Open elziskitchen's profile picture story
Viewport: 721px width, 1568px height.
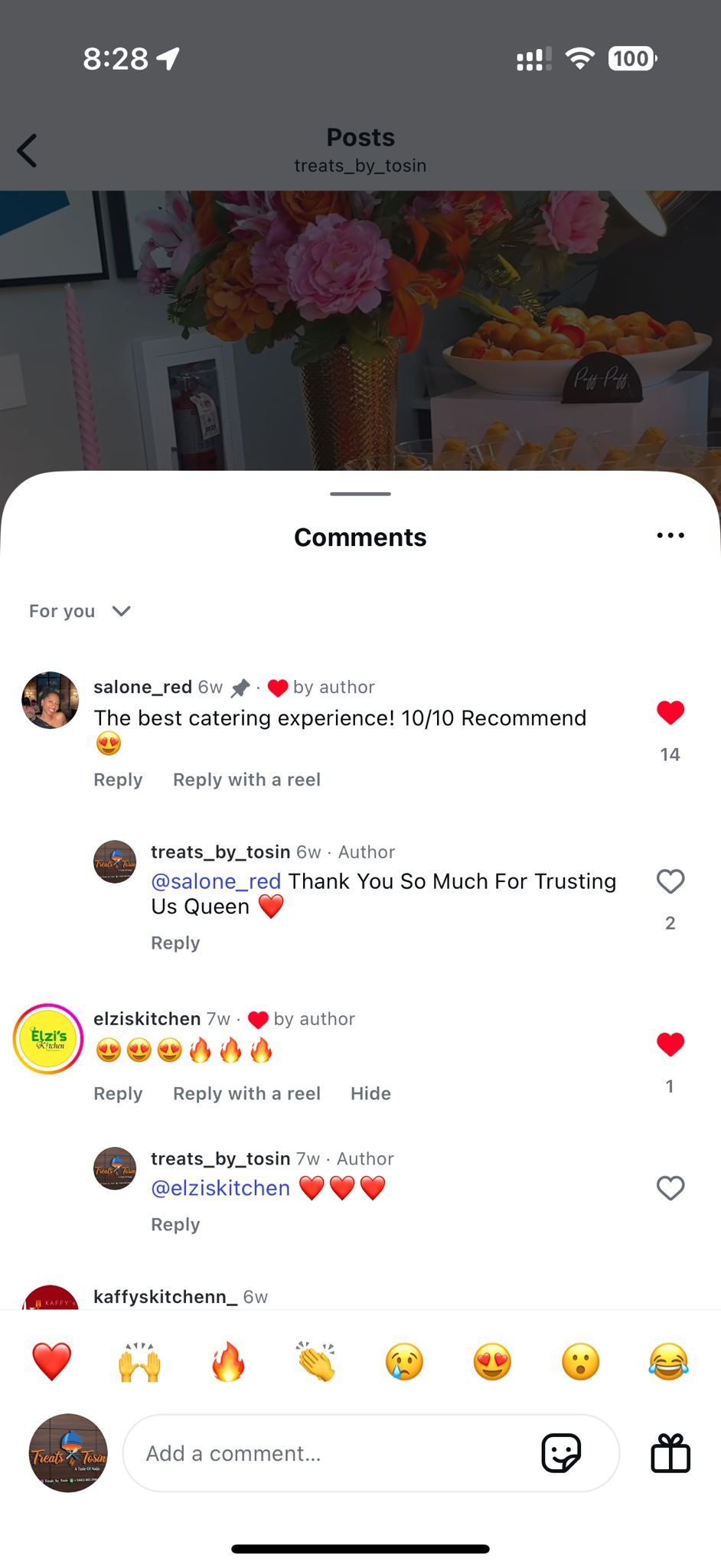coord(48,1039)
